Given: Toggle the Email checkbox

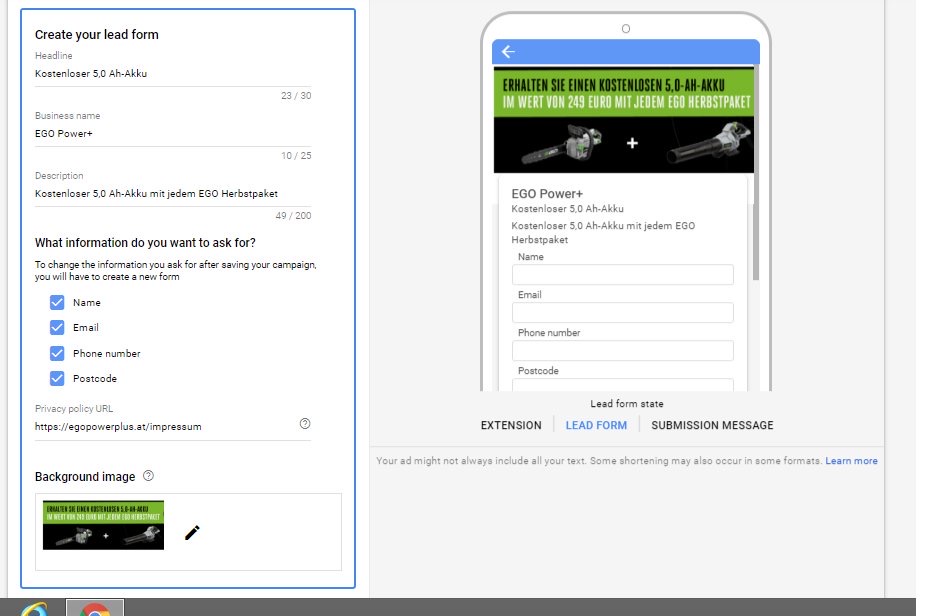Looking at the screenshot, I should click(x=57, y=327).
